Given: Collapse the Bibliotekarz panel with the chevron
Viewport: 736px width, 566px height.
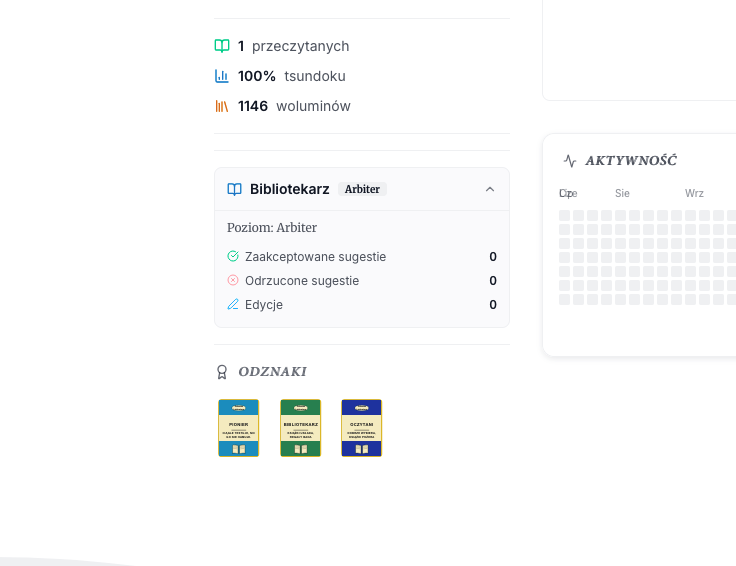Looking at the screenshot, I should click(x=490, y=189).
